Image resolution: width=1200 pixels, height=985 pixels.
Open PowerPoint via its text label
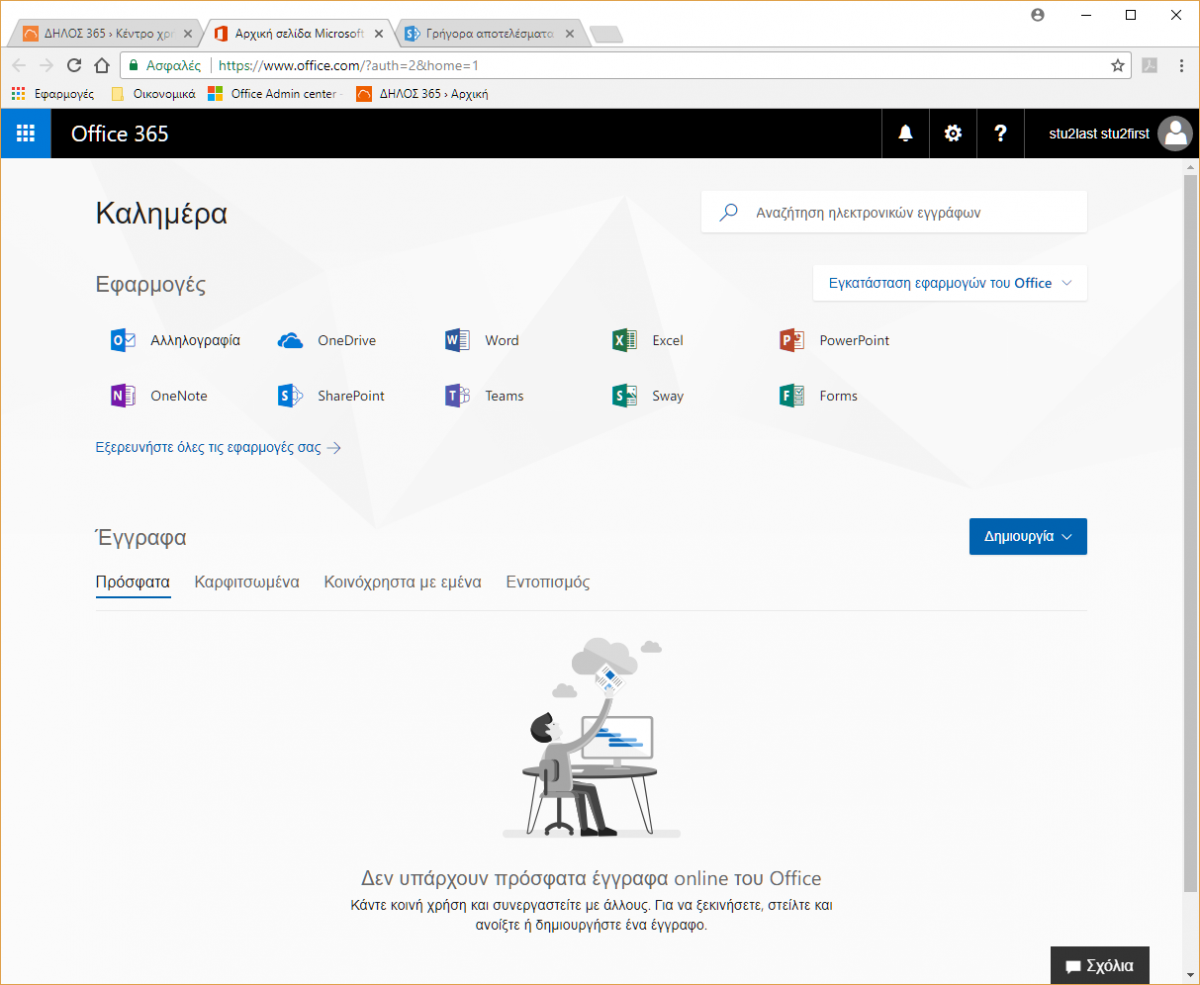point(854,340)
